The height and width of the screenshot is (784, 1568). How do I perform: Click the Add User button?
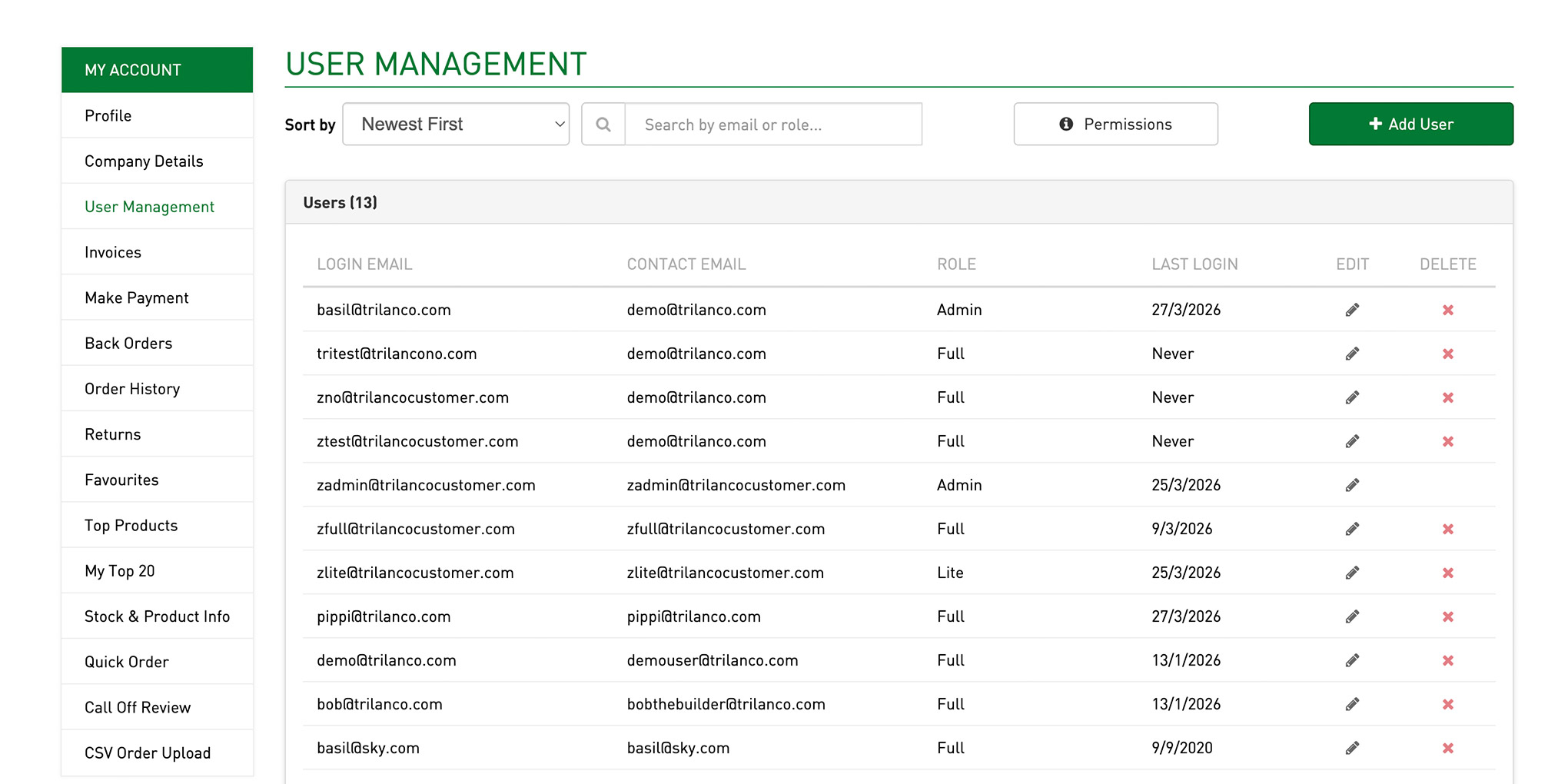click(1410, 124)
